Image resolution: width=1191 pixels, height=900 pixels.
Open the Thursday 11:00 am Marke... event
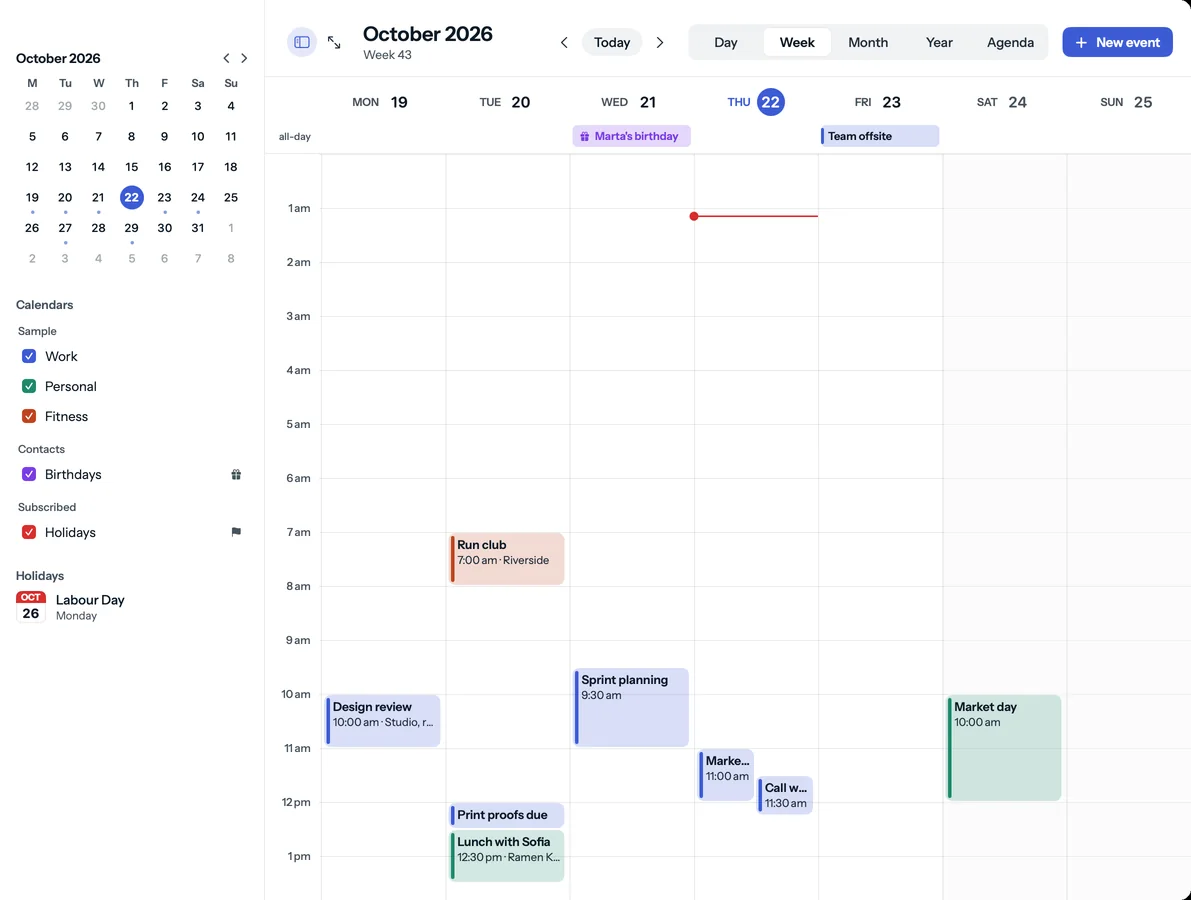click(x=726, y=775)
